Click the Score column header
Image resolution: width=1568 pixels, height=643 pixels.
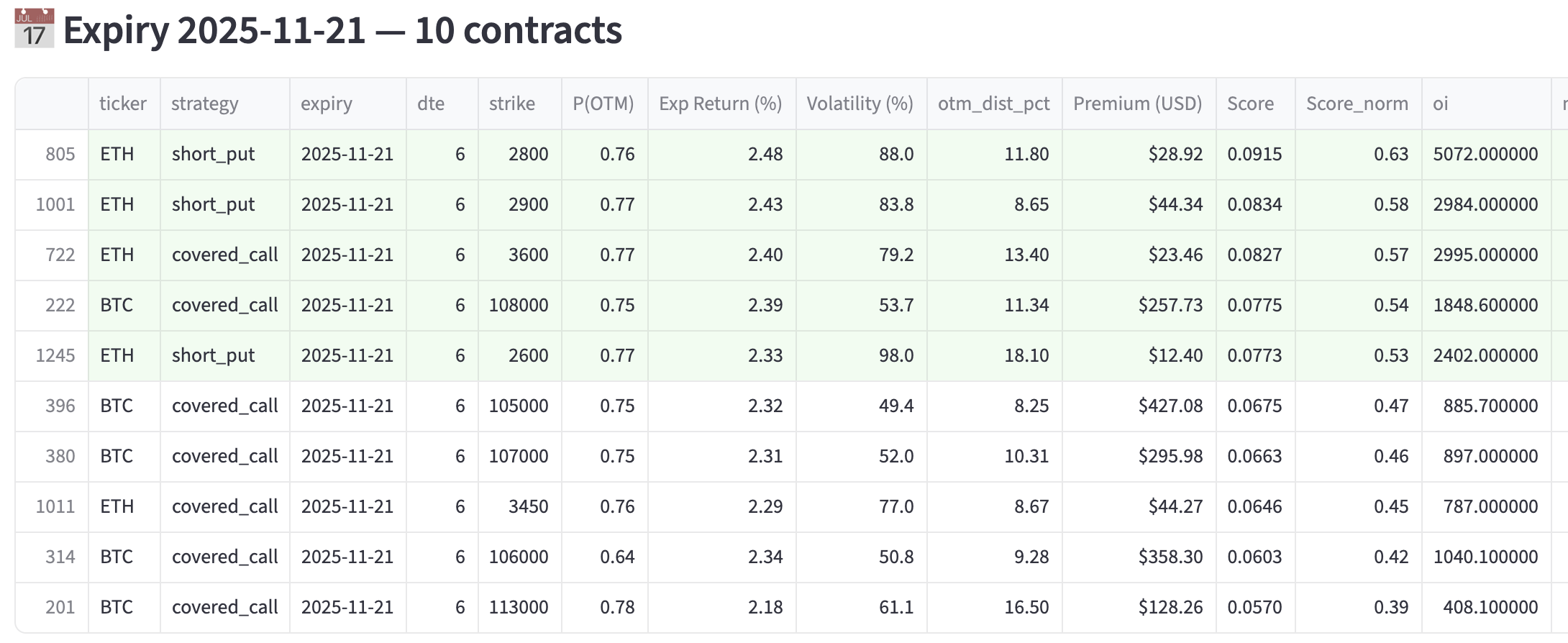(x=1250, y=104)
